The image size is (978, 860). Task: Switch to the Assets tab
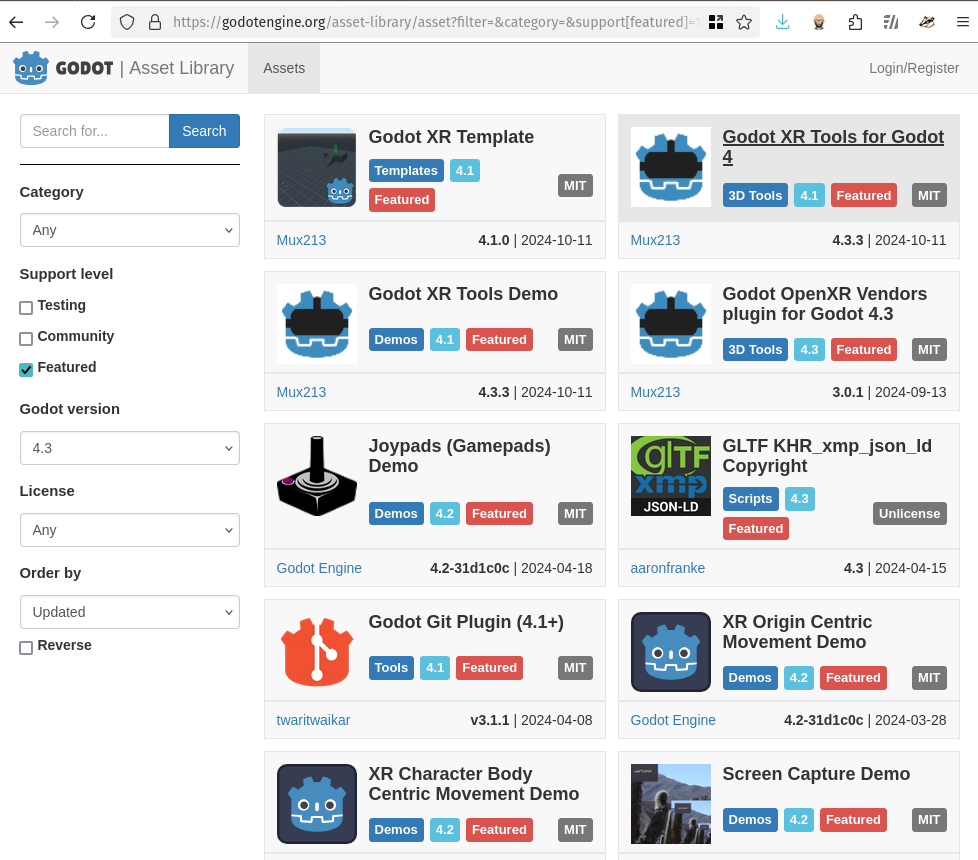click(284, 68)
